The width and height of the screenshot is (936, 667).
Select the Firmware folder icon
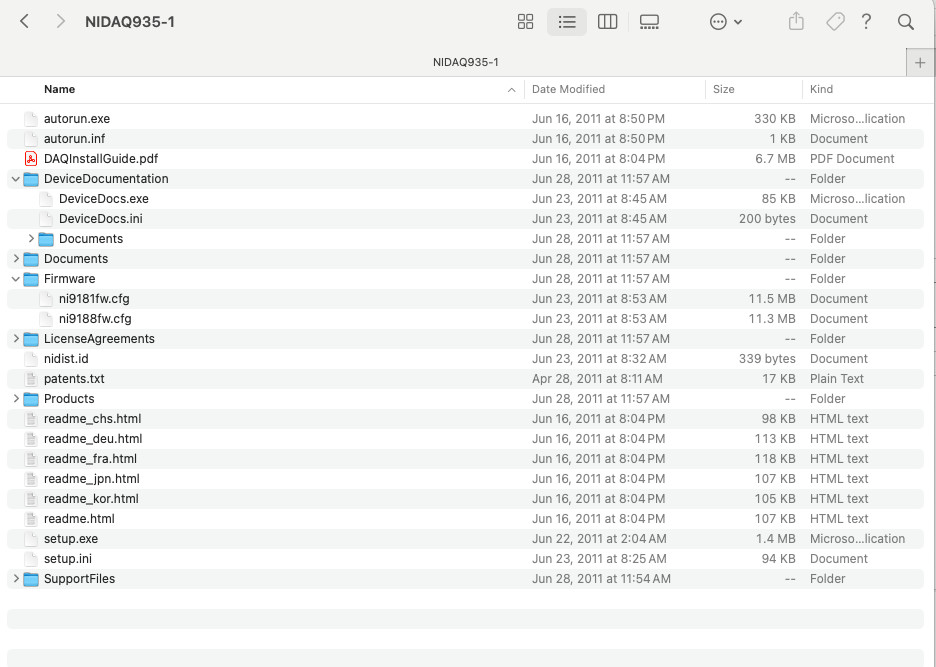[x=31, y=279]
